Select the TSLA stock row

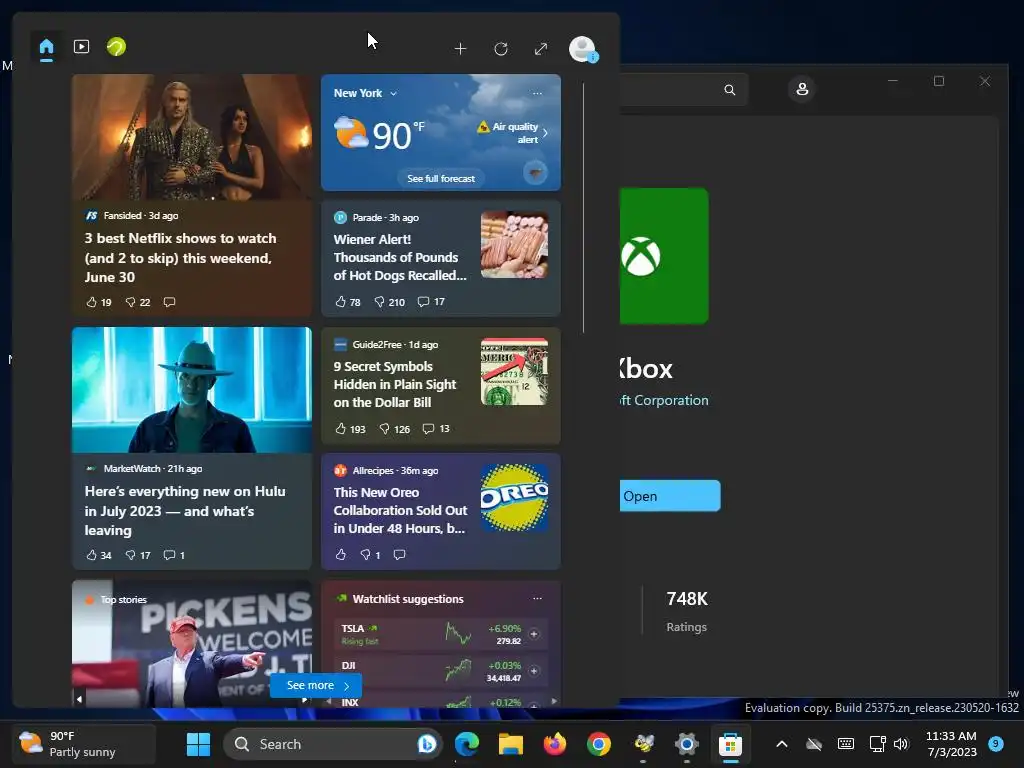pos(441,634)
